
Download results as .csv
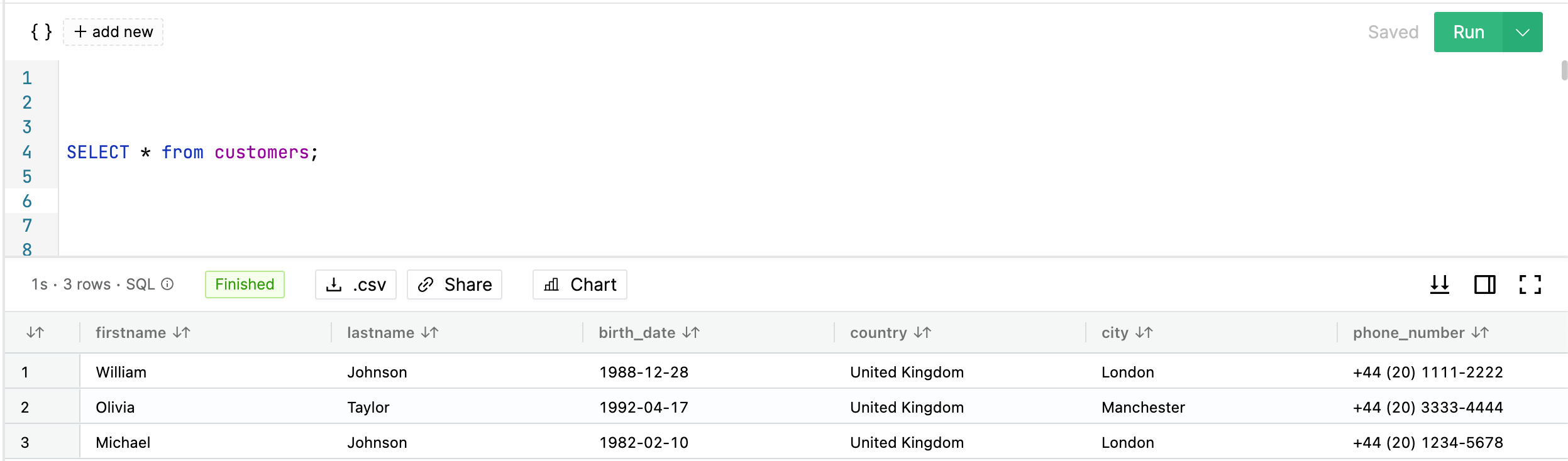pos(356,285)
